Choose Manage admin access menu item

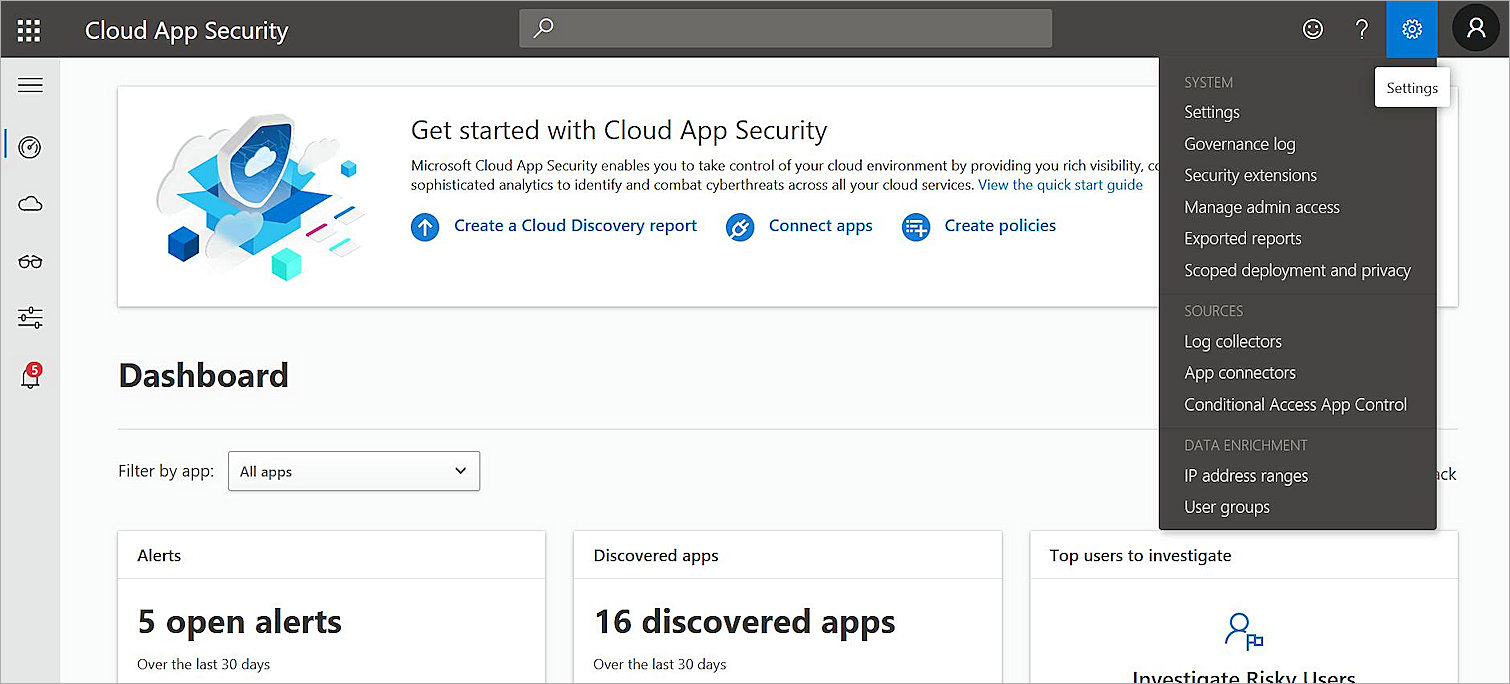pyautogui.click(x=1261, y=207)
